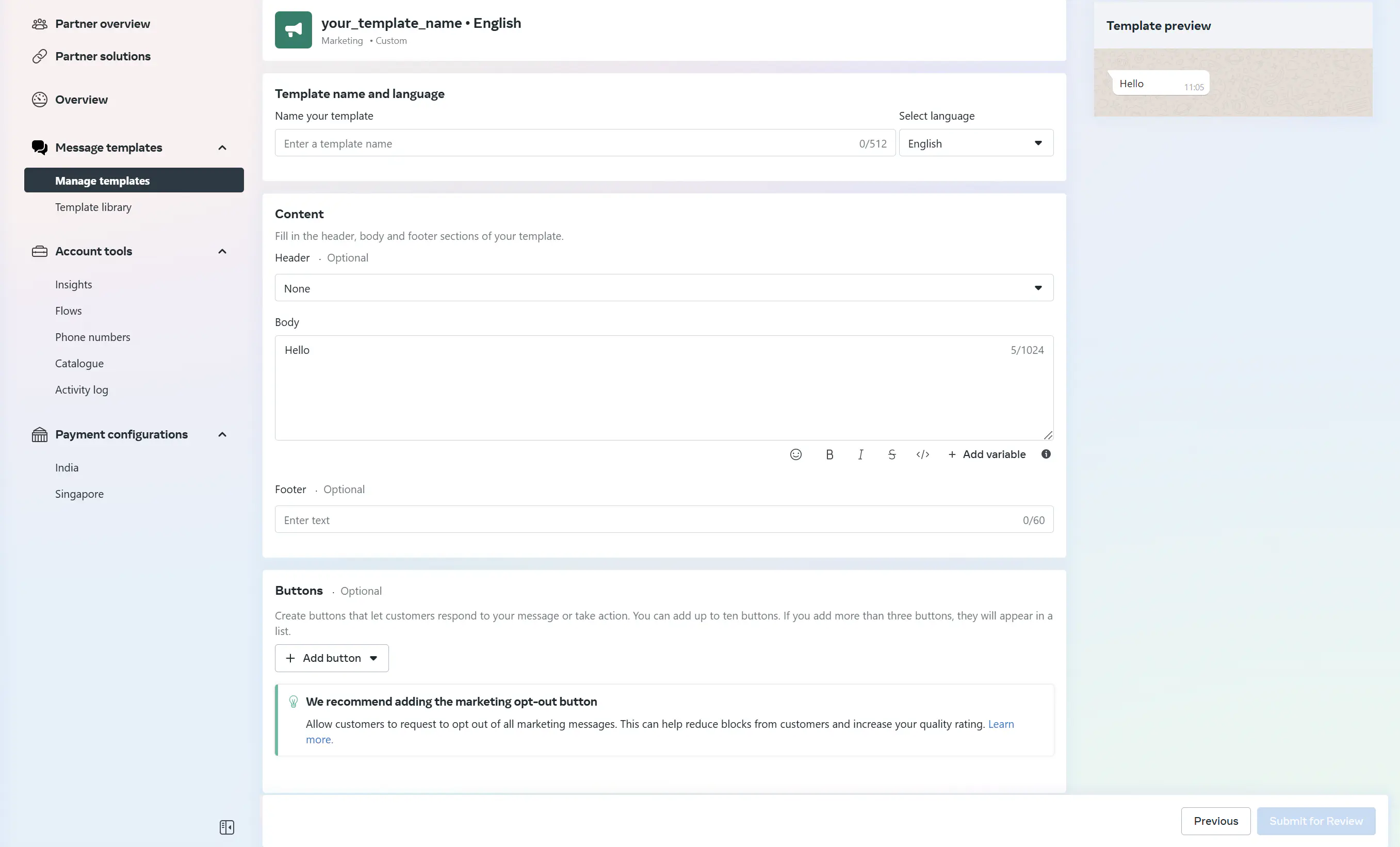This screenshot has height=847, width=1400.
Task: Open the Select language dropdown
Action: coord(975,143)
